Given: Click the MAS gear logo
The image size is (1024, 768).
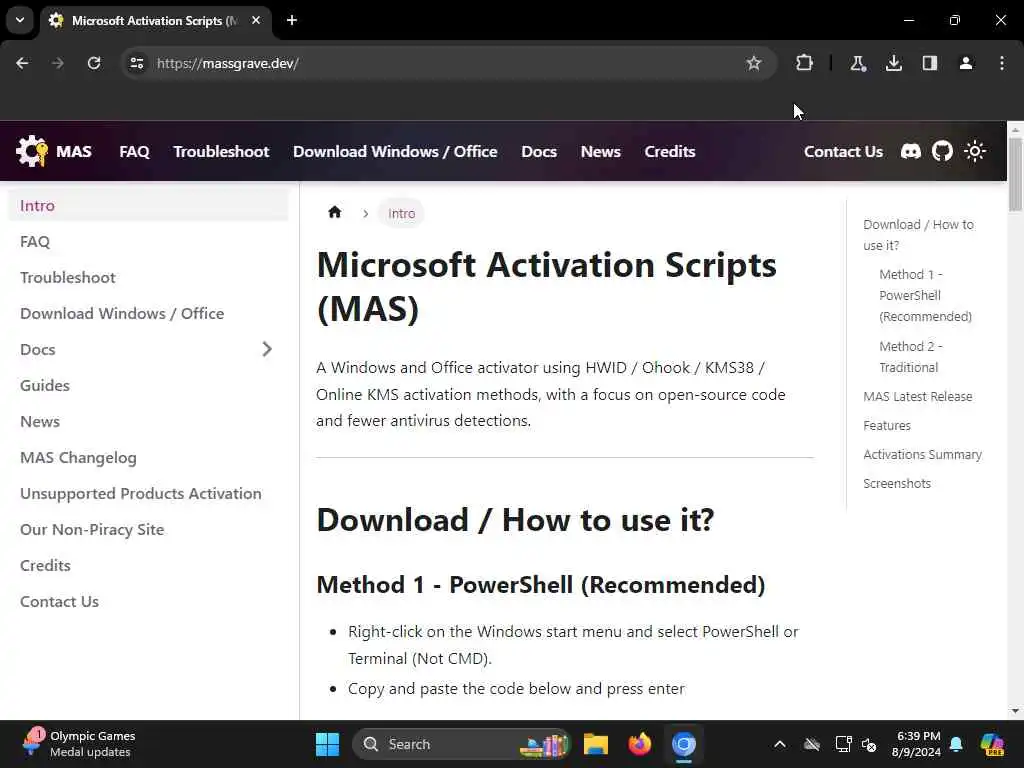Looking at the screenshot, I should 31,151.
